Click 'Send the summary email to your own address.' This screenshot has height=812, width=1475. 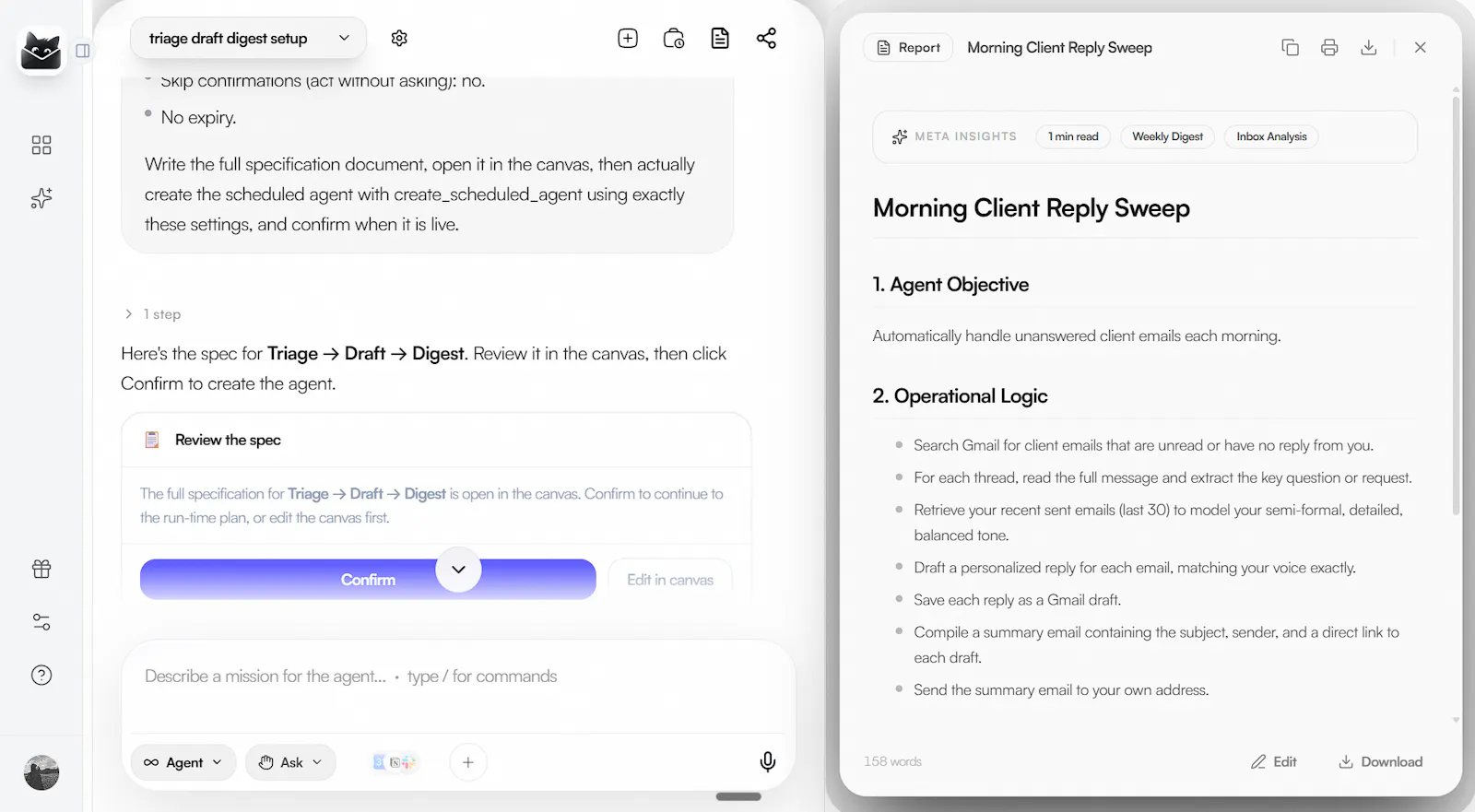[x=1061, y=690]
